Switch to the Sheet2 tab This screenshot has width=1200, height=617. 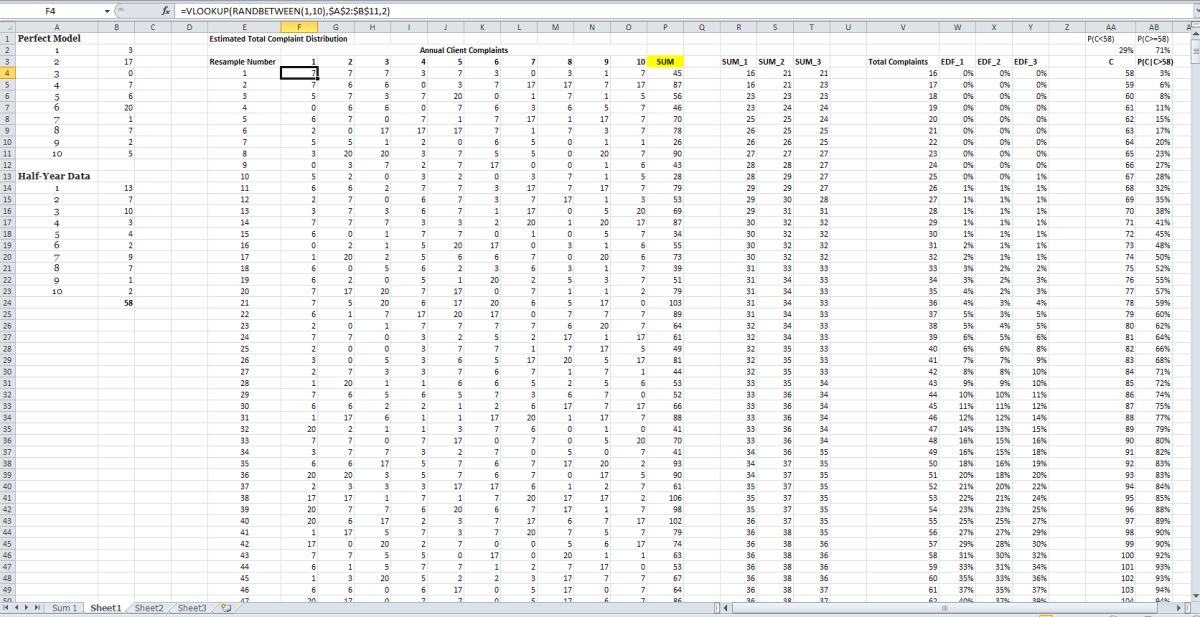point(148,608)
